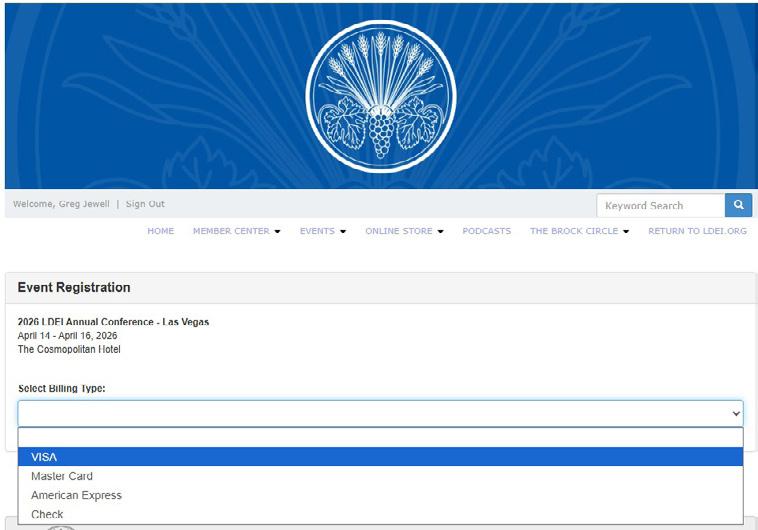Open the ONLINE STORE menu
The height and width of the screenshot is (530, 758).
(404, 231)
